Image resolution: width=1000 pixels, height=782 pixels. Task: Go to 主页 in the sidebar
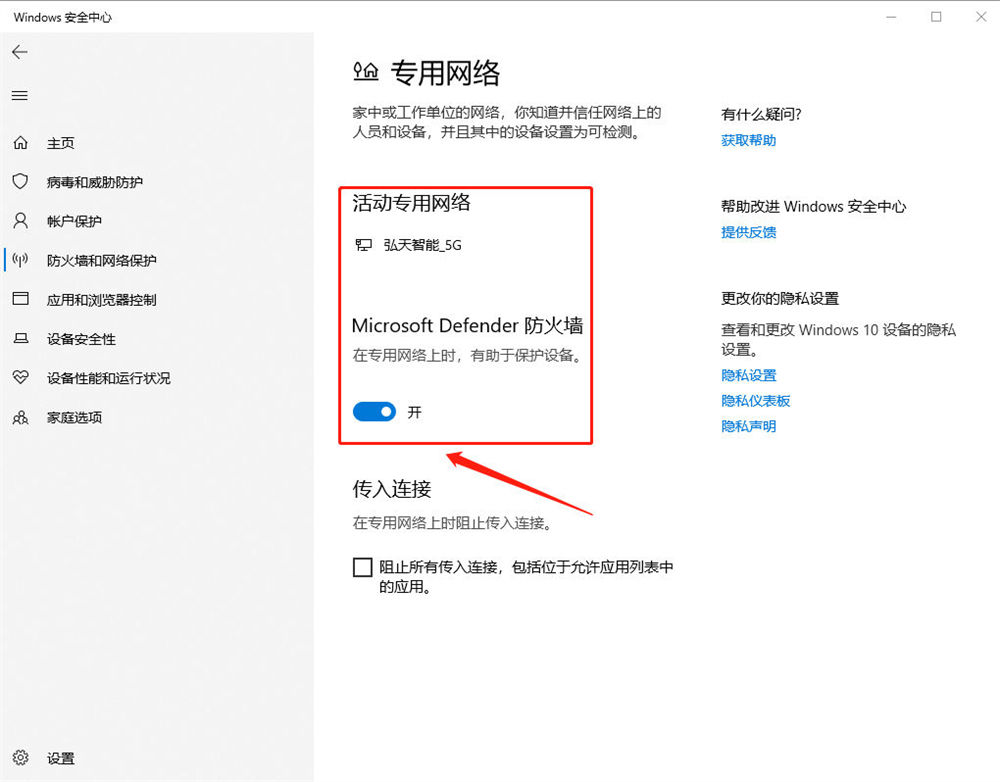coord(61,143)
